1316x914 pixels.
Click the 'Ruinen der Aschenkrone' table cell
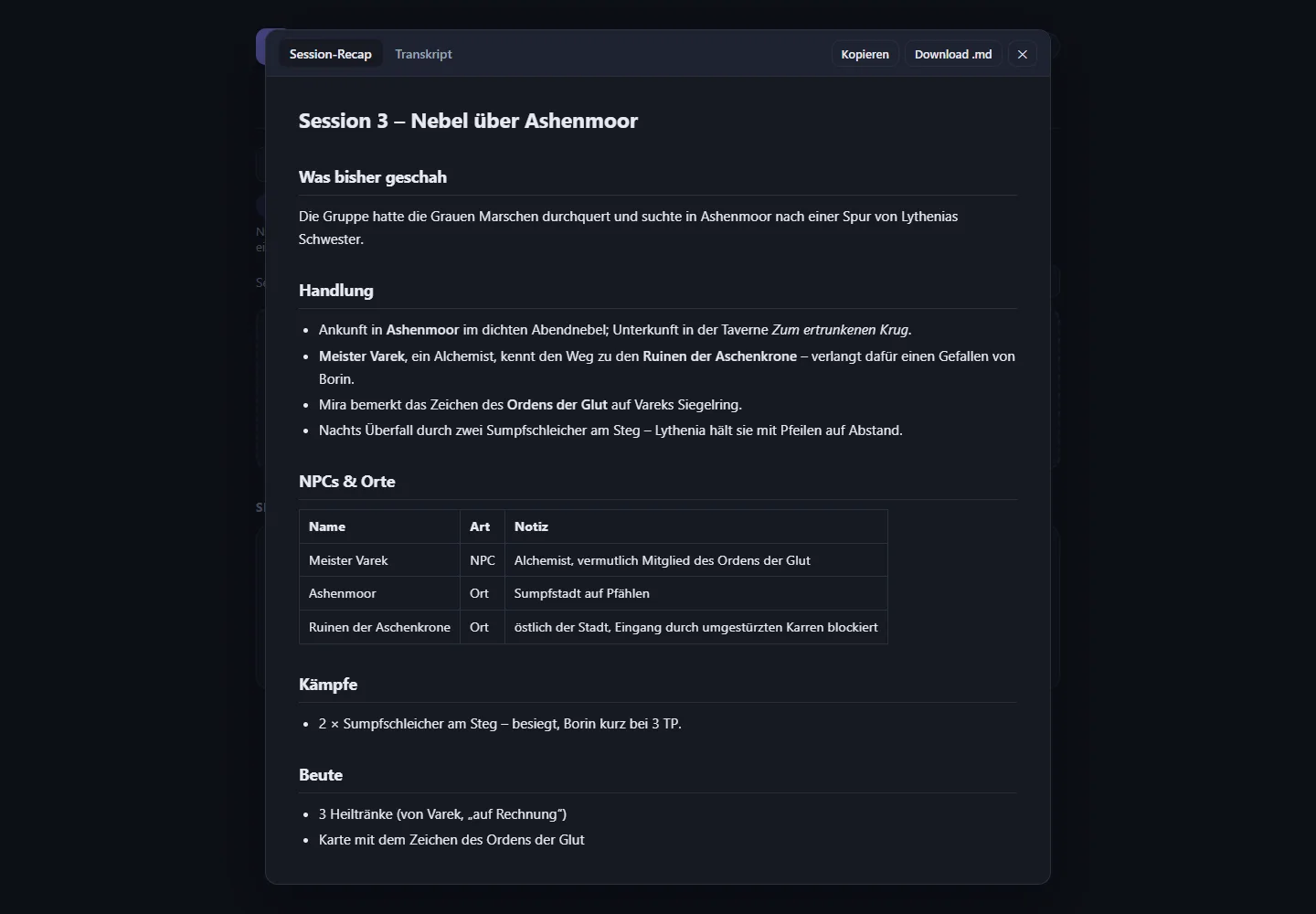click(x=379, y=627)
